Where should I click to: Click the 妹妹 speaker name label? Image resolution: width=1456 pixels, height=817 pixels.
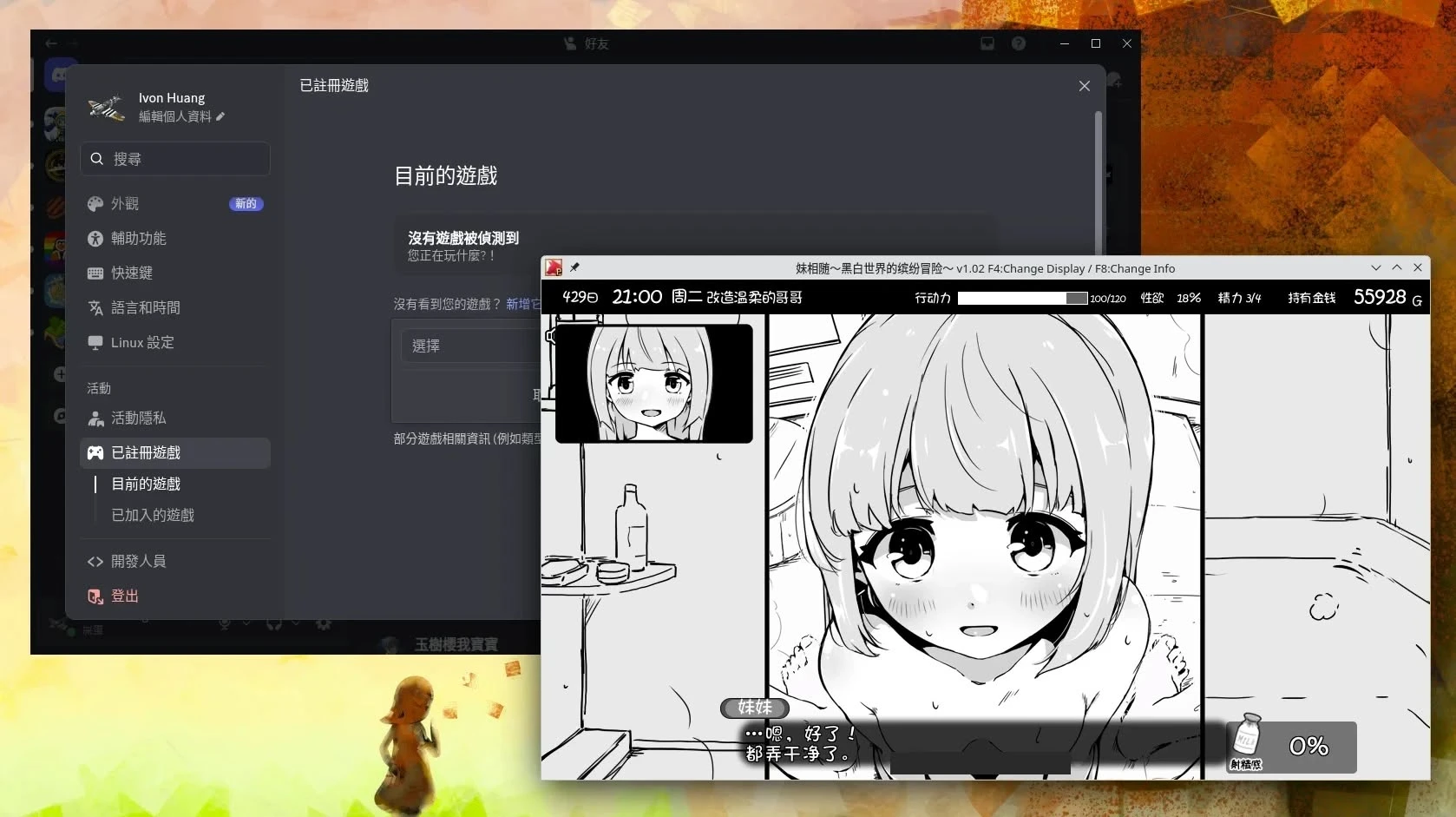click(755, 708)
